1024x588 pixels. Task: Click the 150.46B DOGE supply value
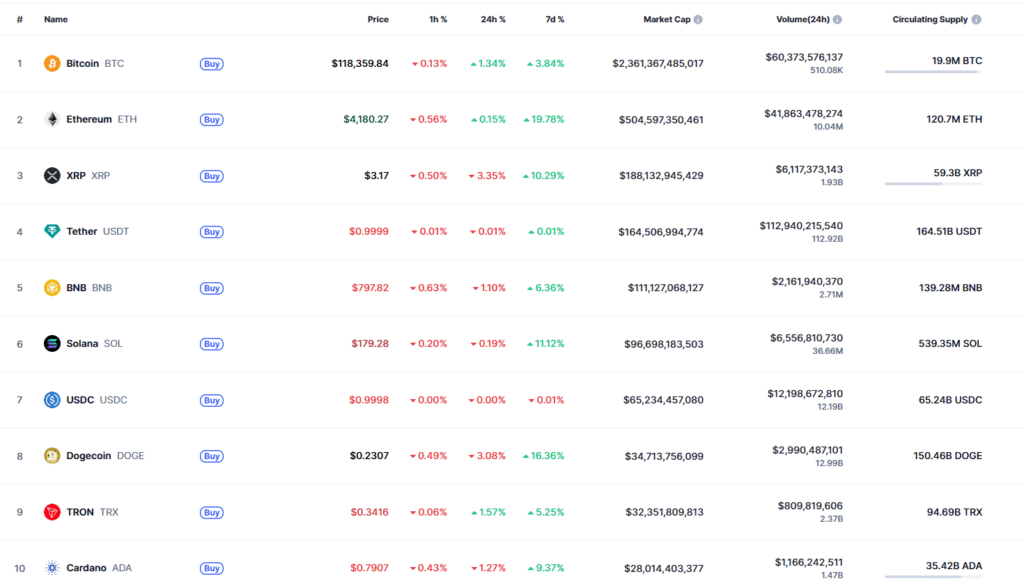click(x=948, y=455)
